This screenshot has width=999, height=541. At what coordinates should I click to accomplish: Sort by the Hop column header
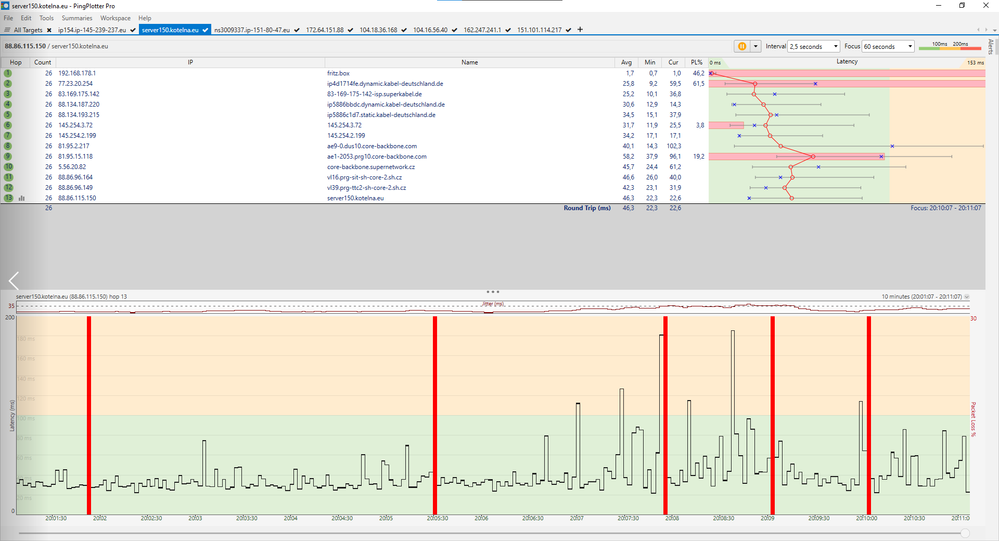(x=15, y=62)
